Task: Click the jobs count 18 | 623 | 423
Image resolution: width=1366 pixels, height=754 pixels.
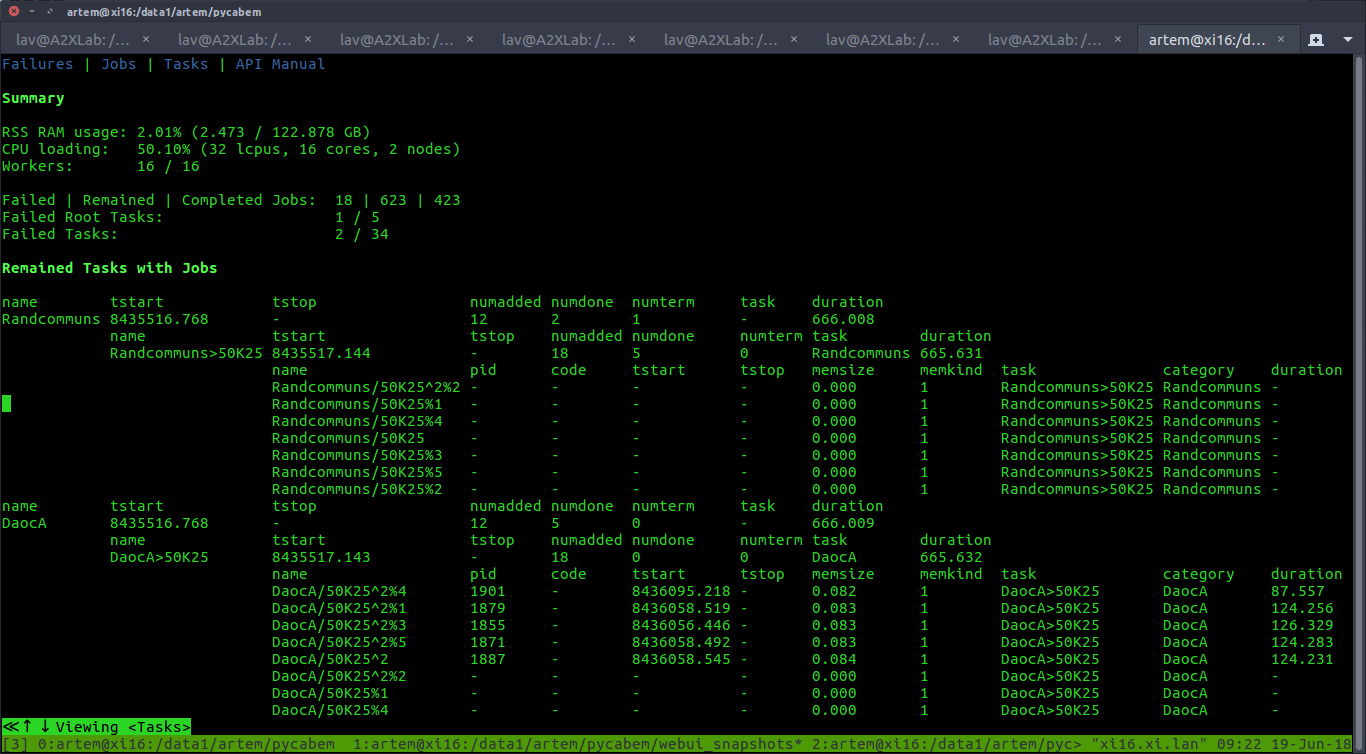Action: [398, 200]
